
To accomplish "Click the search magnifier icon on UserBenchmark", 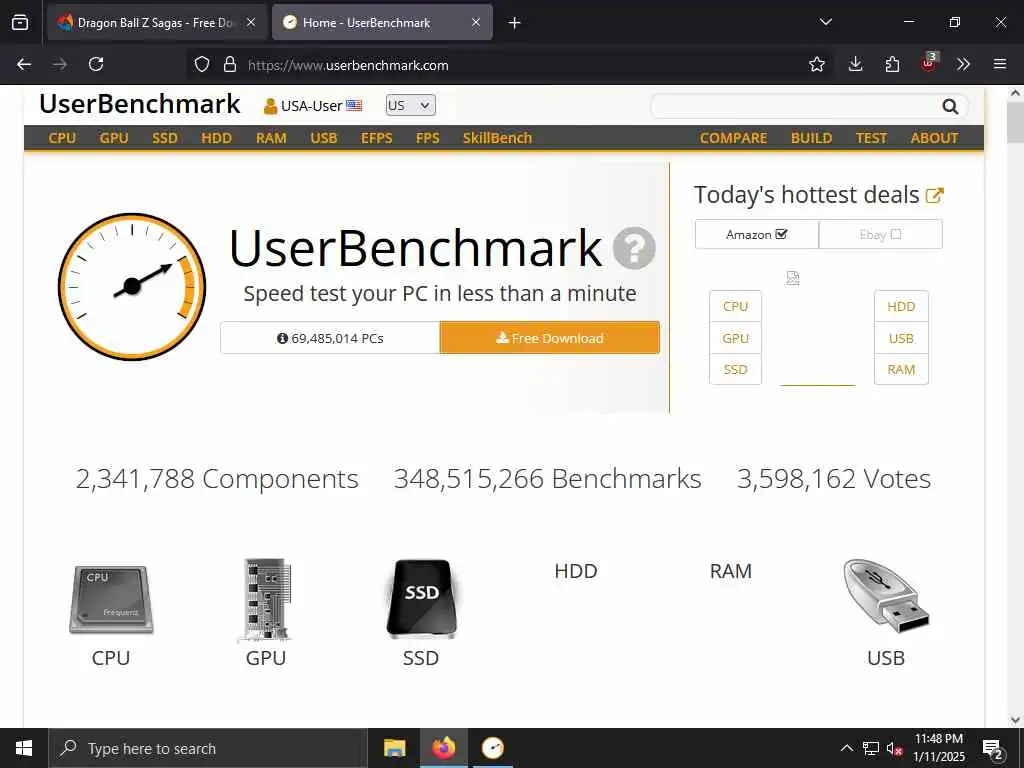I will coord(950,106).
